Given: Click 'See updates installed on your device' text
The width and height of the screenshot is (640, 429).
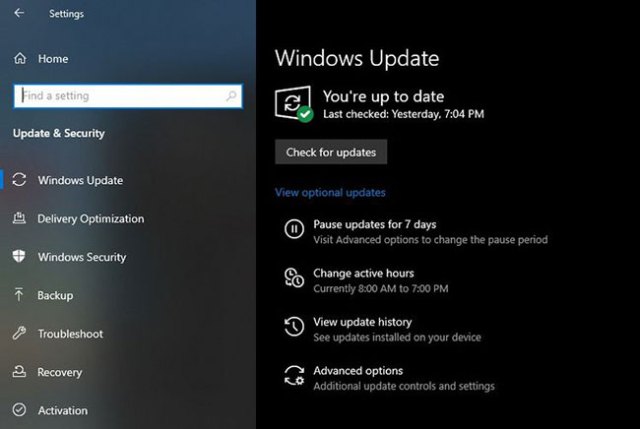Looking at the screenshot, I should [397, 337].
